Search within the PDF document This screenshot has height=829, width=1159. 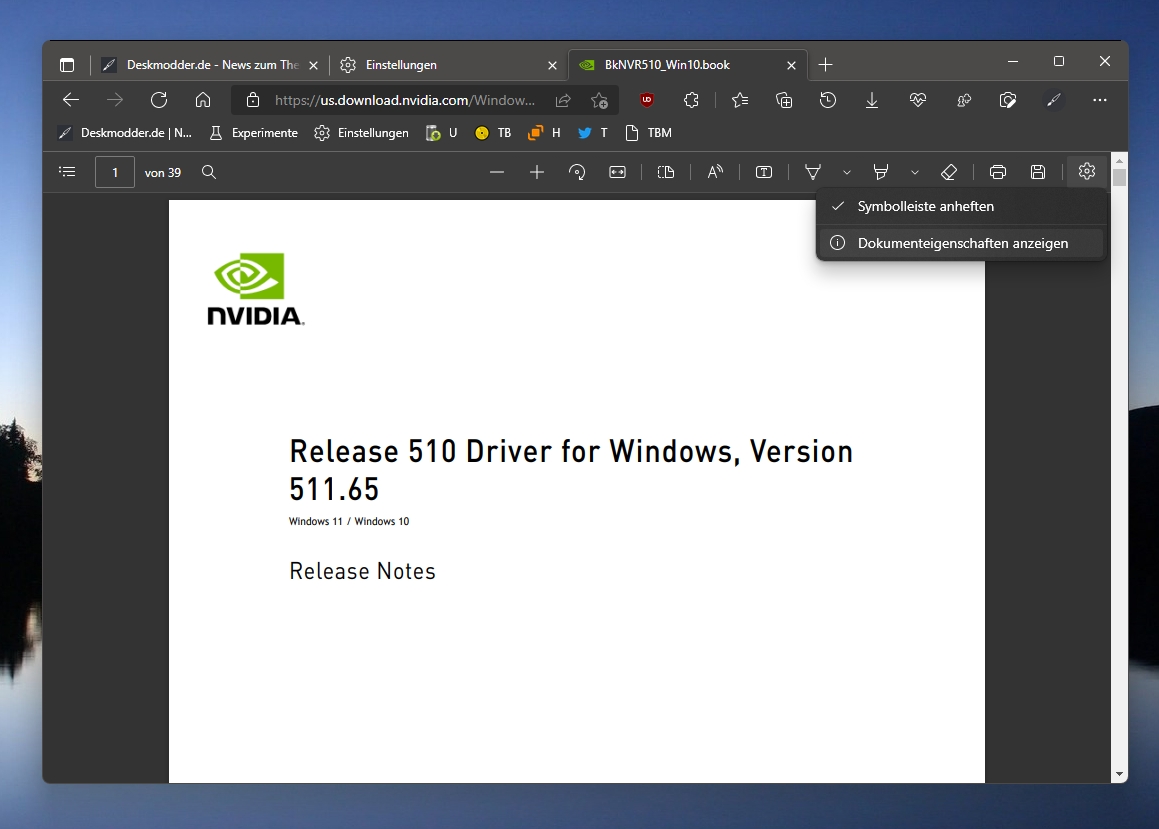point(209,172)
